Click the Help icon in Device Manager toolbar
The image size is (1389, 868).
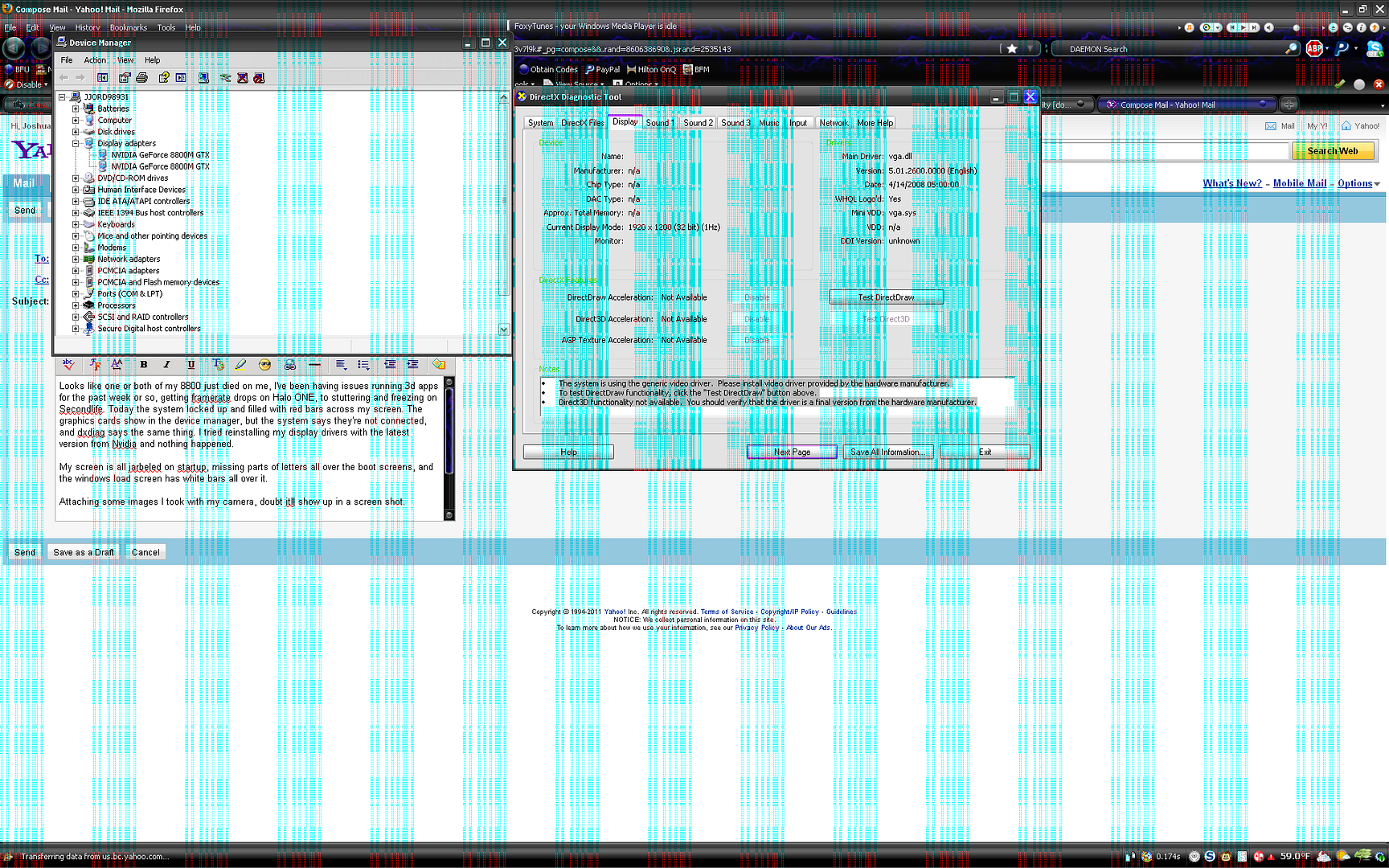(164, 78)
